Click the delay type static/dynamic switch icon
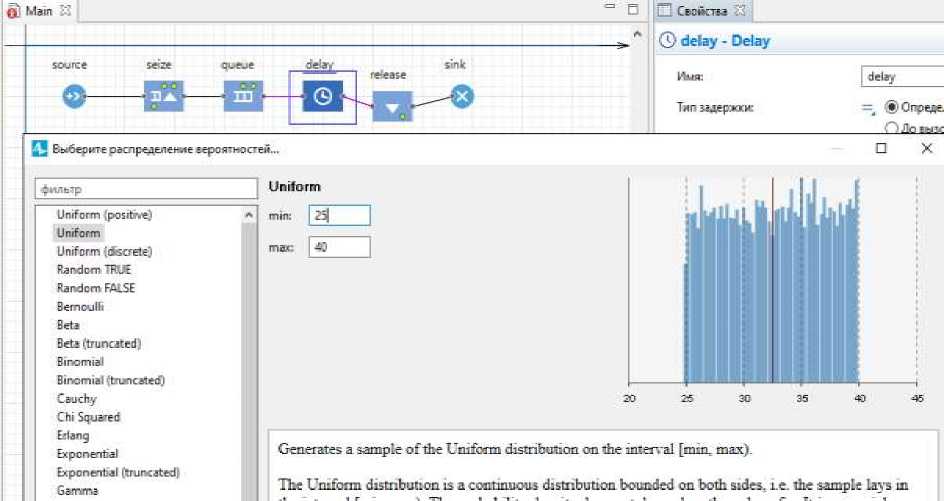 point(868,109)
